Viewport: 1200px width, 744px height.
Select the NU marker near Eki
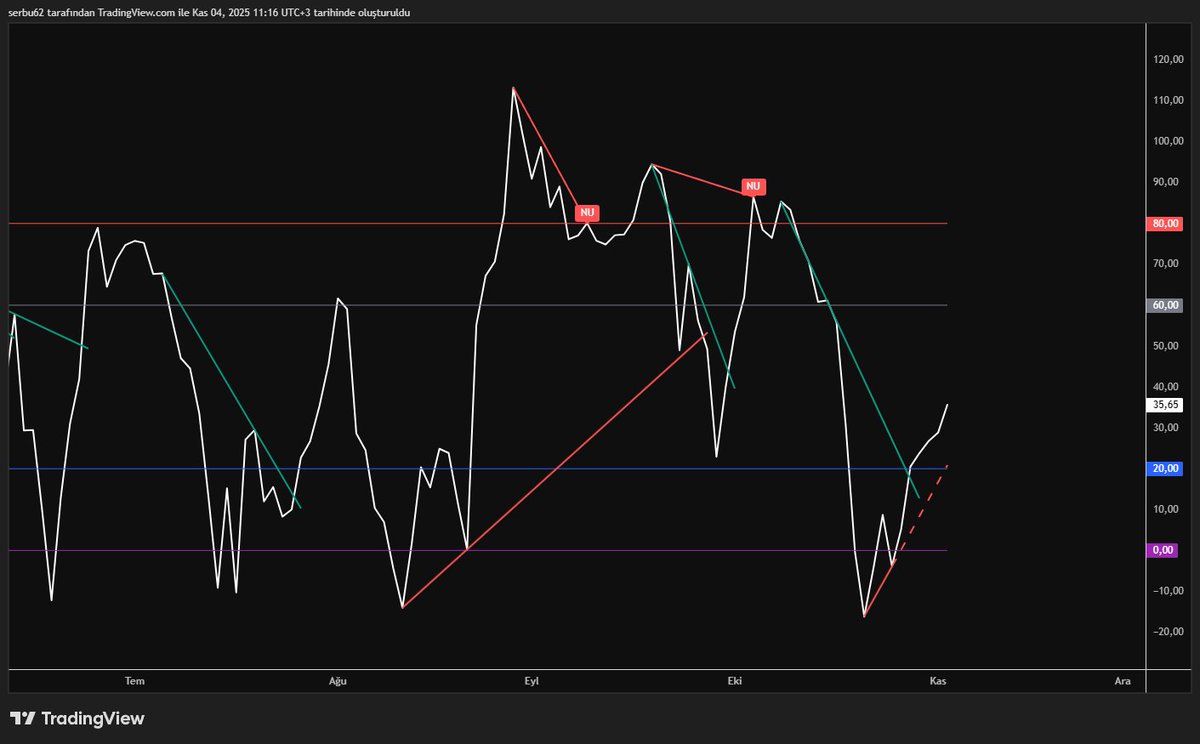click(x=753, y=186)
